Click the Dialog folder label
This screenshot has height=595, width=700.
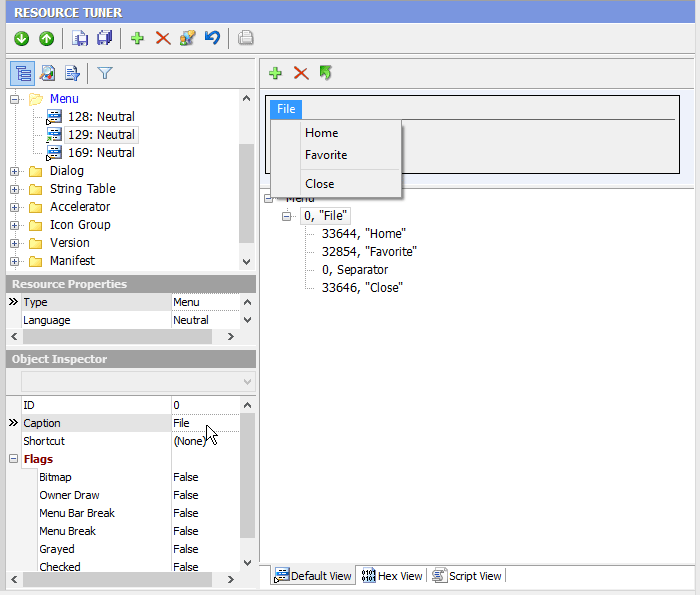click(67, 171)
